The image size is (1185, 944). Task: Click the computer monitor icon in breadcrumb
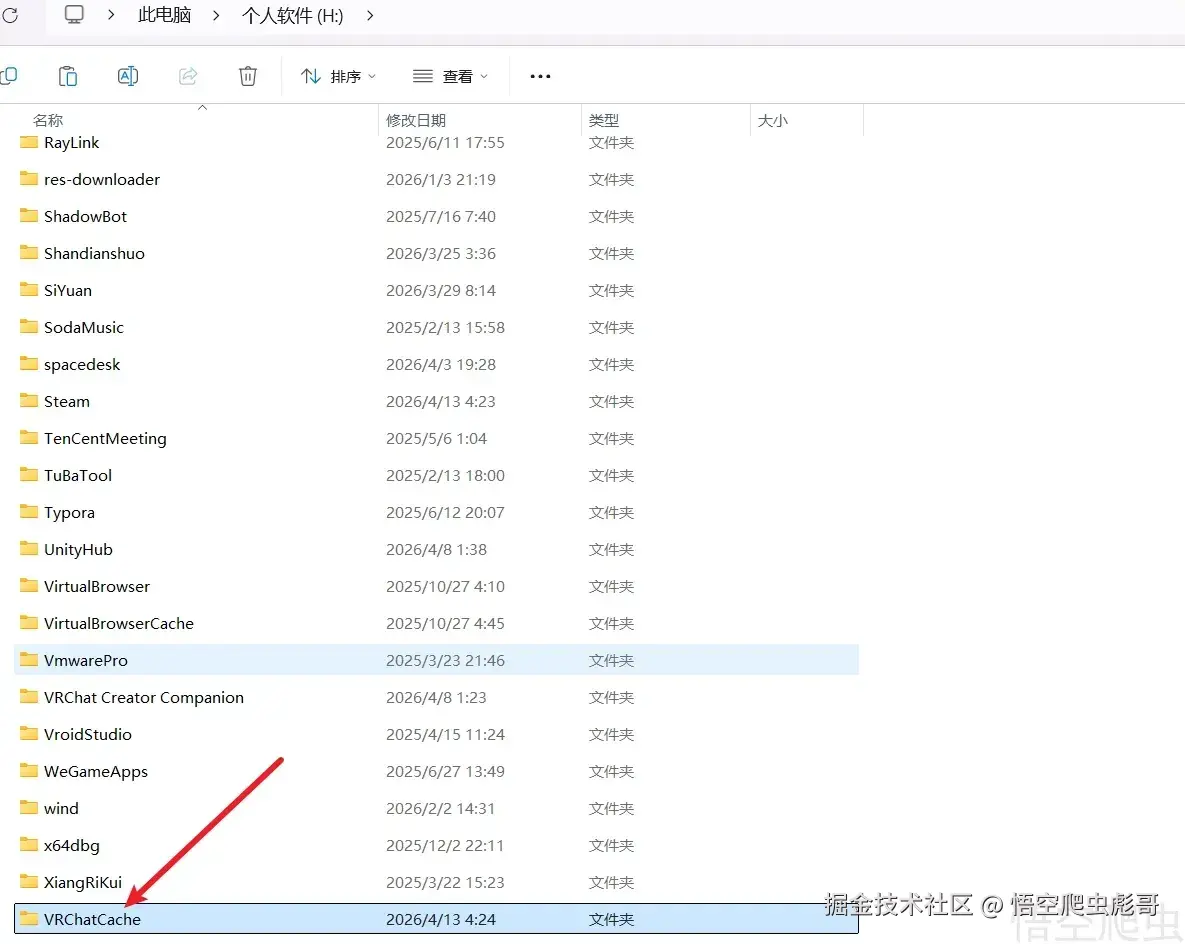click(74, 15)
